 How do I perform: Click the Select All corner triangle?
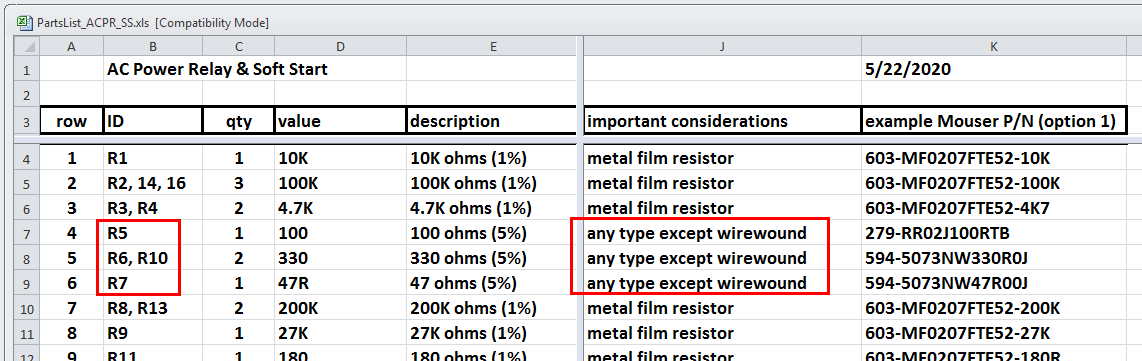(x=27, y=47)
